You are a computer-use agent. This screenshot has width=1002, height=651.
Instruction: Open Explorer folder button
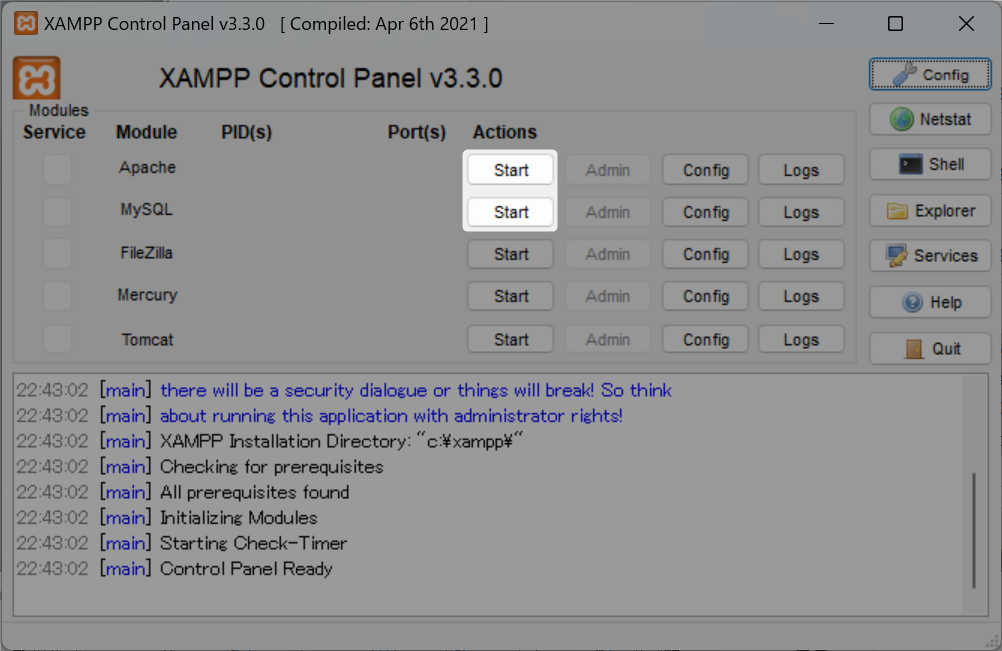coord(930,211)
